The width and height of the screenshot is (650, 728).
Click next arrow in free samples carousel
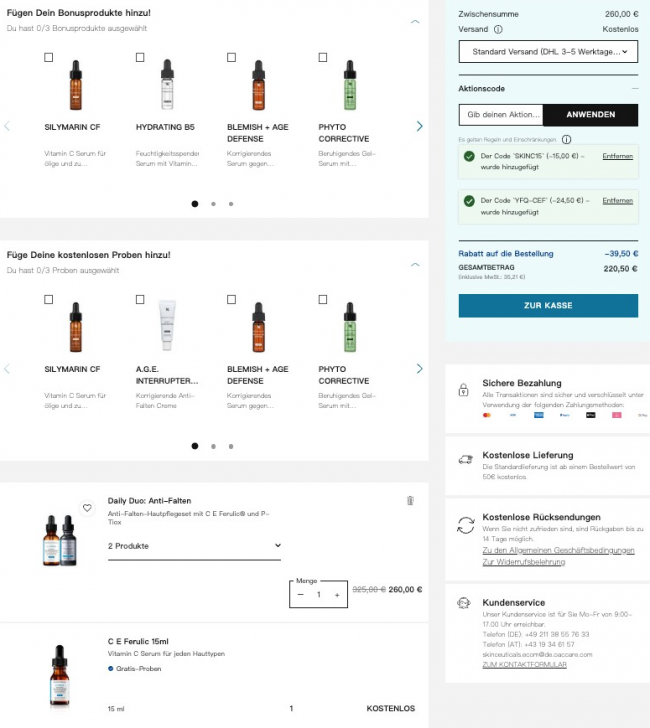[x=419, y=368]
